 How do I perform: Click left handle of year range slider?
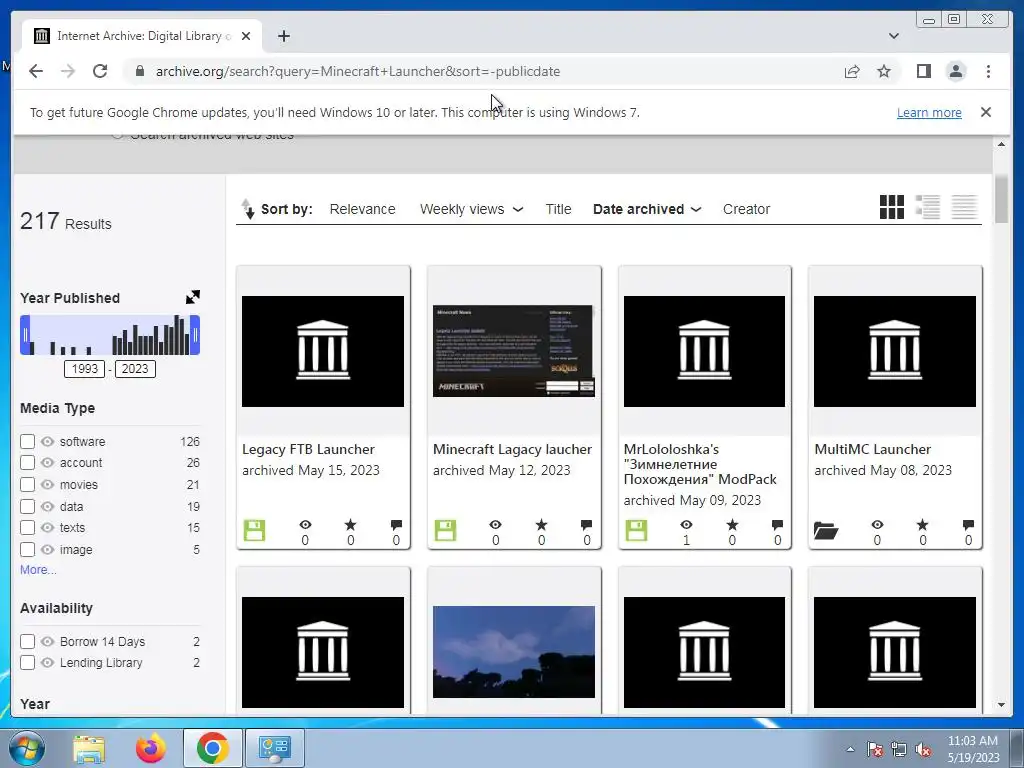pyautogui.click(x=25, y=335)
